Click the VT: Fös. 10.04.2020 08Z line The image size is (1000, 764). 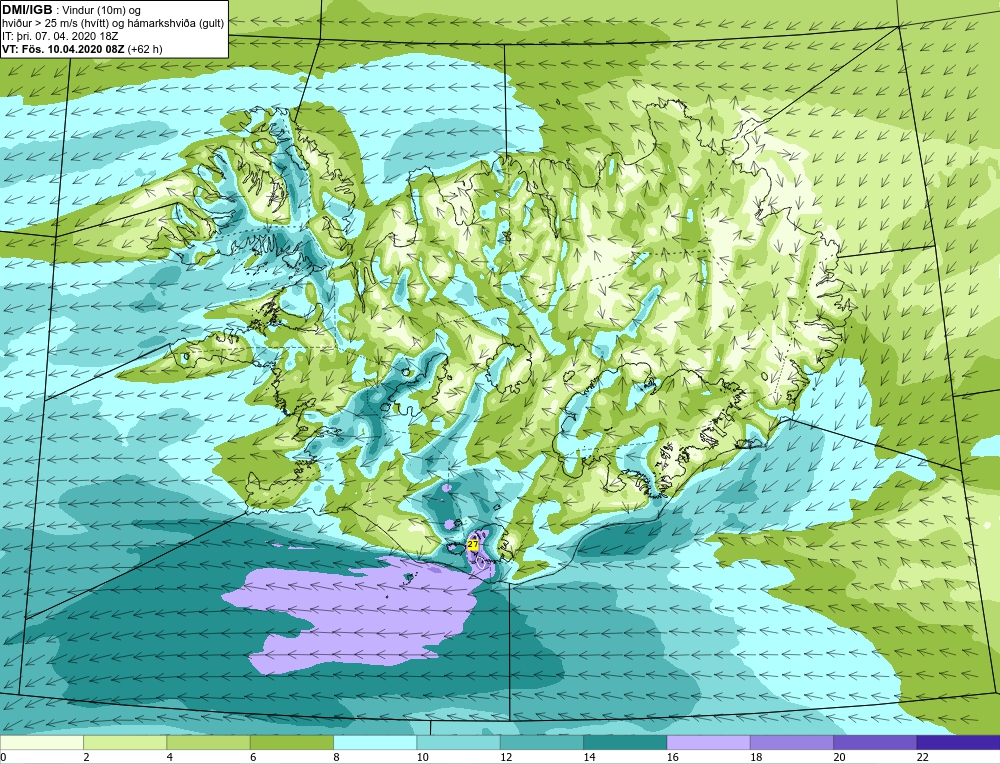[82, 49]
